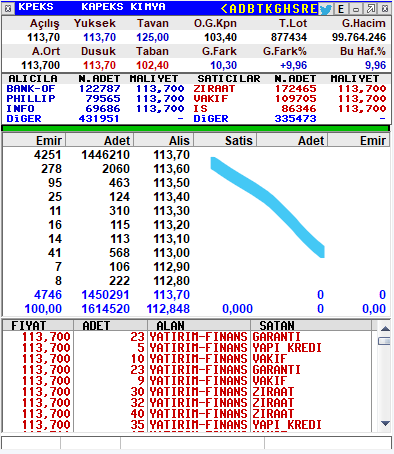394x454 pixels.
Task: Click bid price 113,40 in order book
Action: coord(171,197)
